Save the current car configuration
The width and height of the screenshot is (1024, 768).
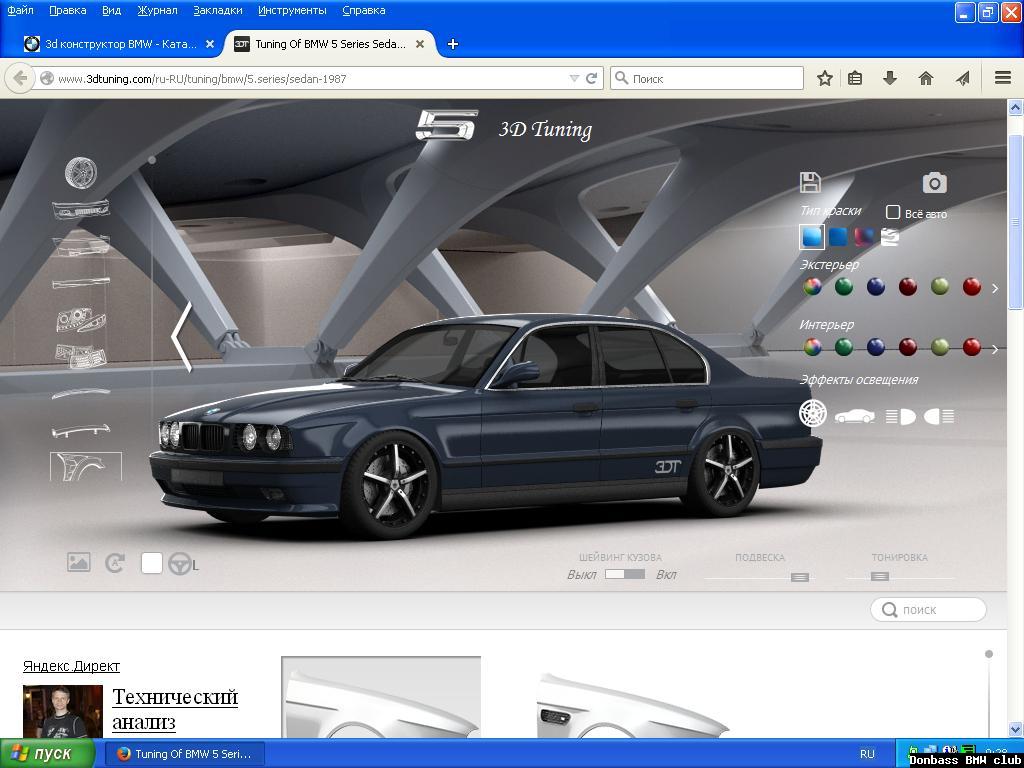coord(810,181)
